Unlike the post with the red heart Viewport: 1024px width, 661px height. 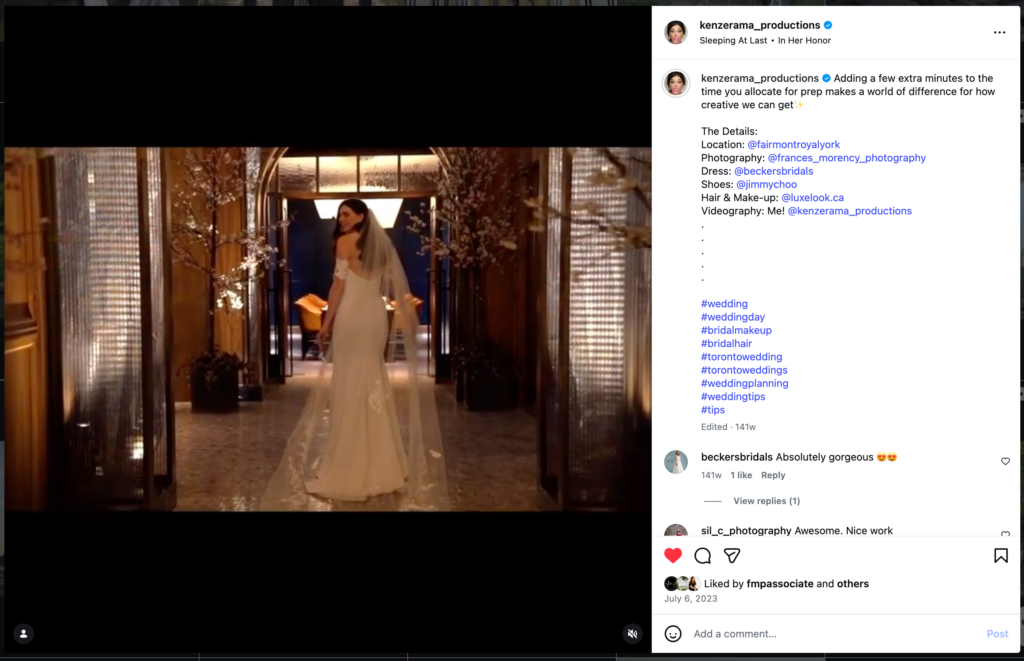pos(673,556)
